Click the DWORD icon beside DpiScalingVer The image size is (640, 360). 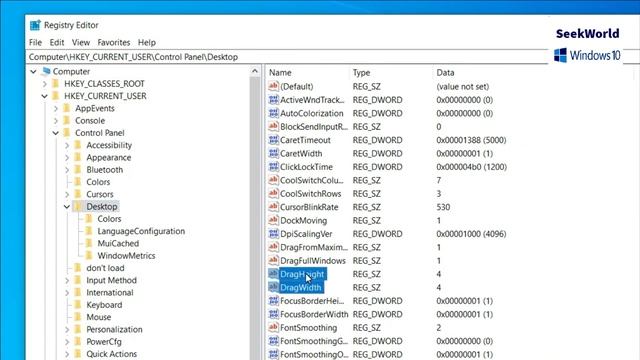pos(273,234)
